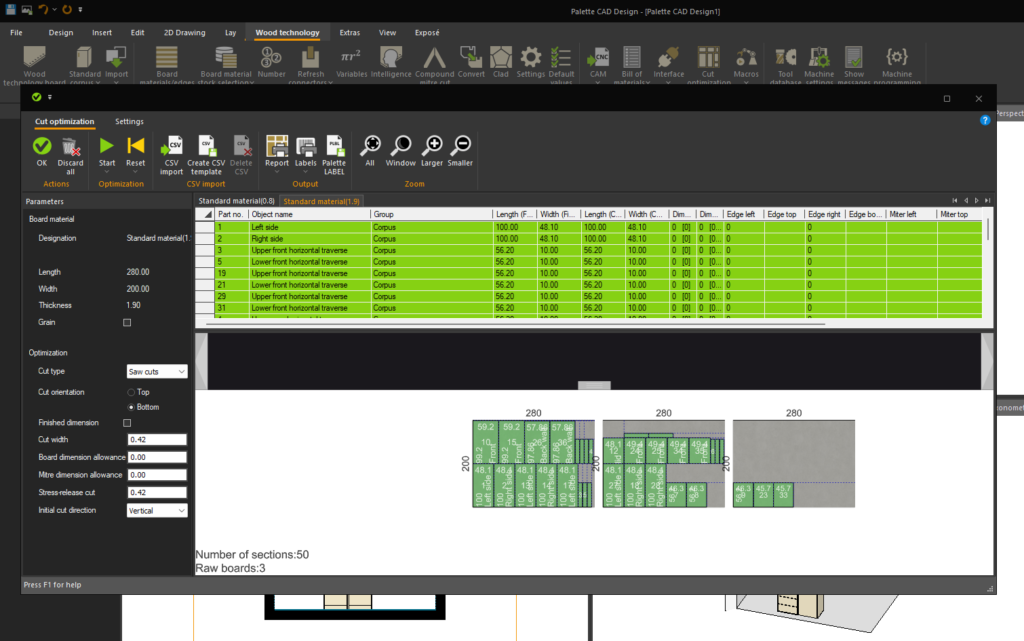Select the Standard material(0.8) tab

click(237, 202)
